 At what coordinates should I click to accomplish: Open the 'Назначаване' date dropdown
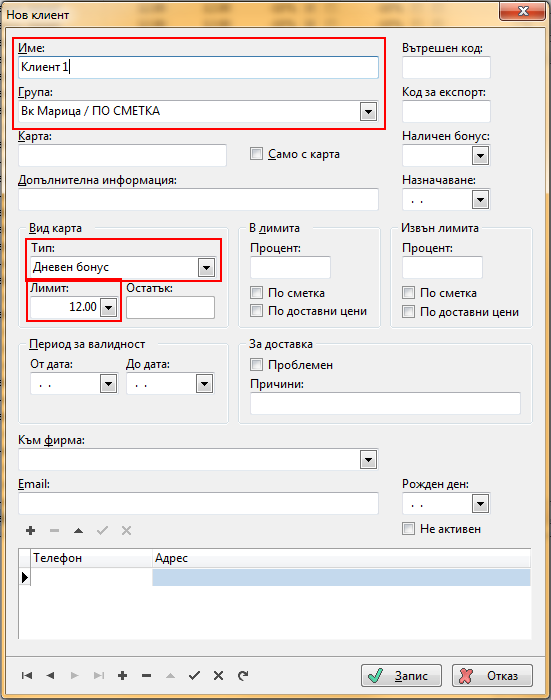(x=480, y=200)
